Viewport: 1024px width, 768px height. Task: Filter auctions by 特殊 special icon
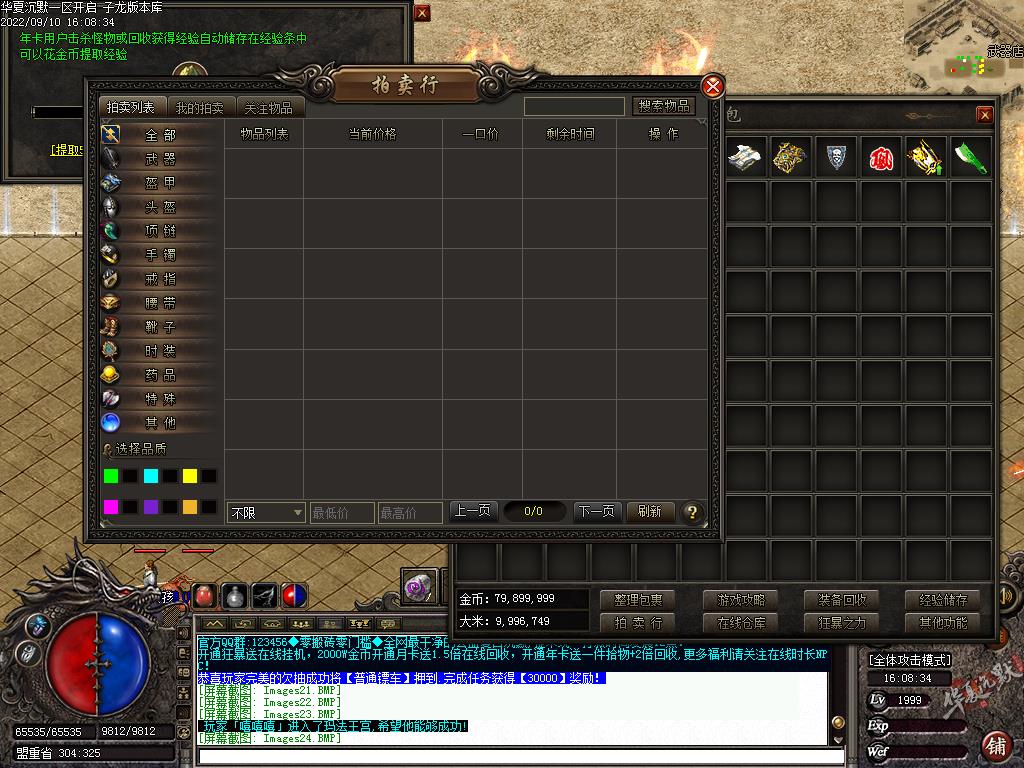tap(111, 398)
